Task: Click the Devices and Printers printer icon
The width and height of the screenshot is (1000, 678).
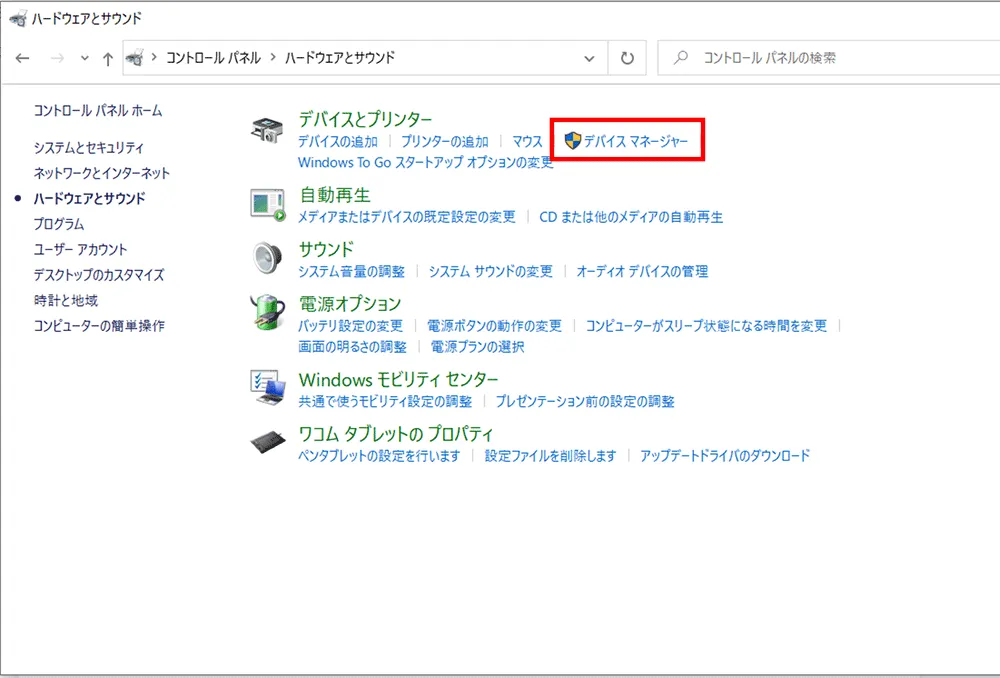Action: (x=267, y=130)
